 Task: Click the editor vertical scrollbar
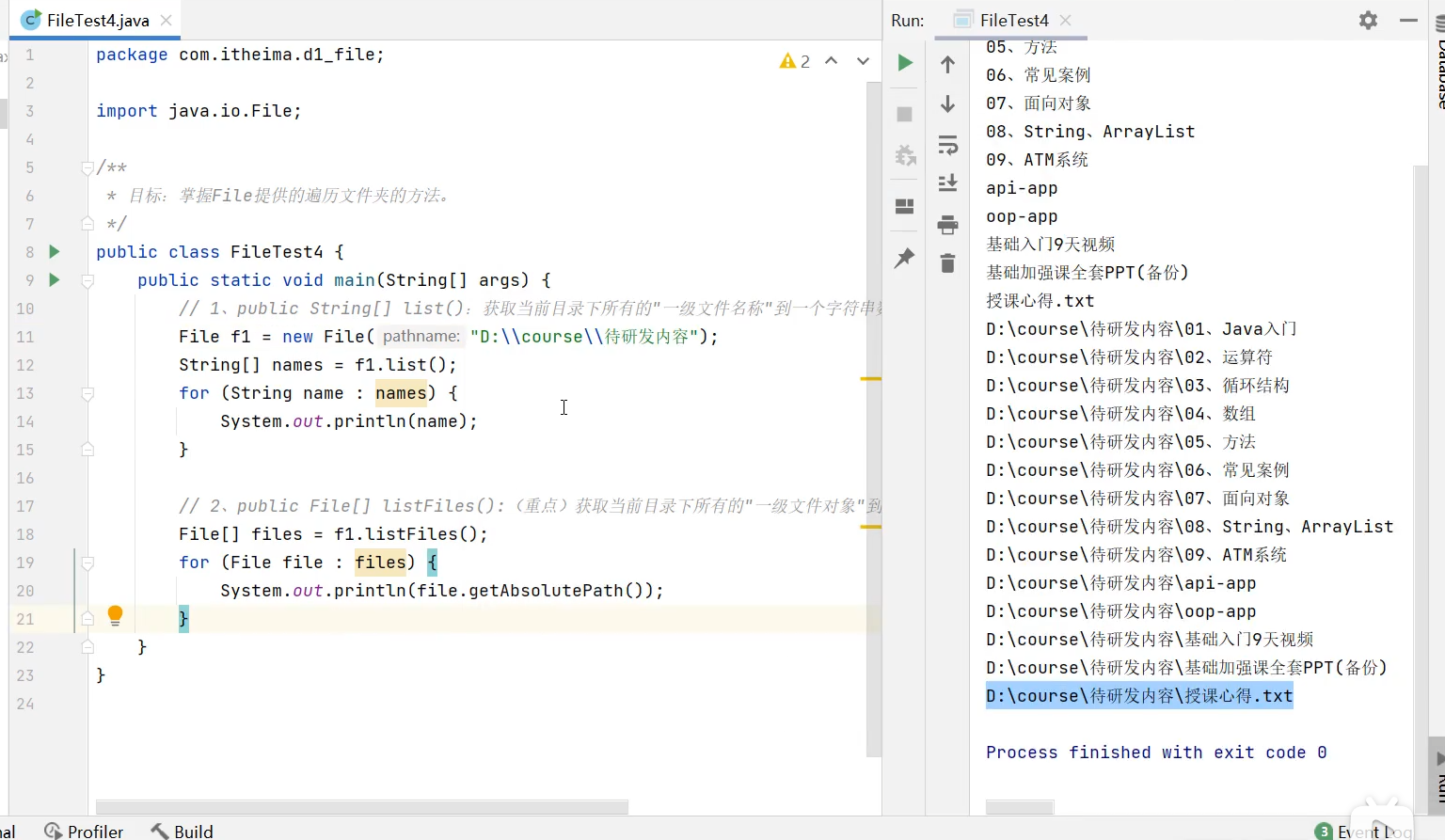pos(874,419)
